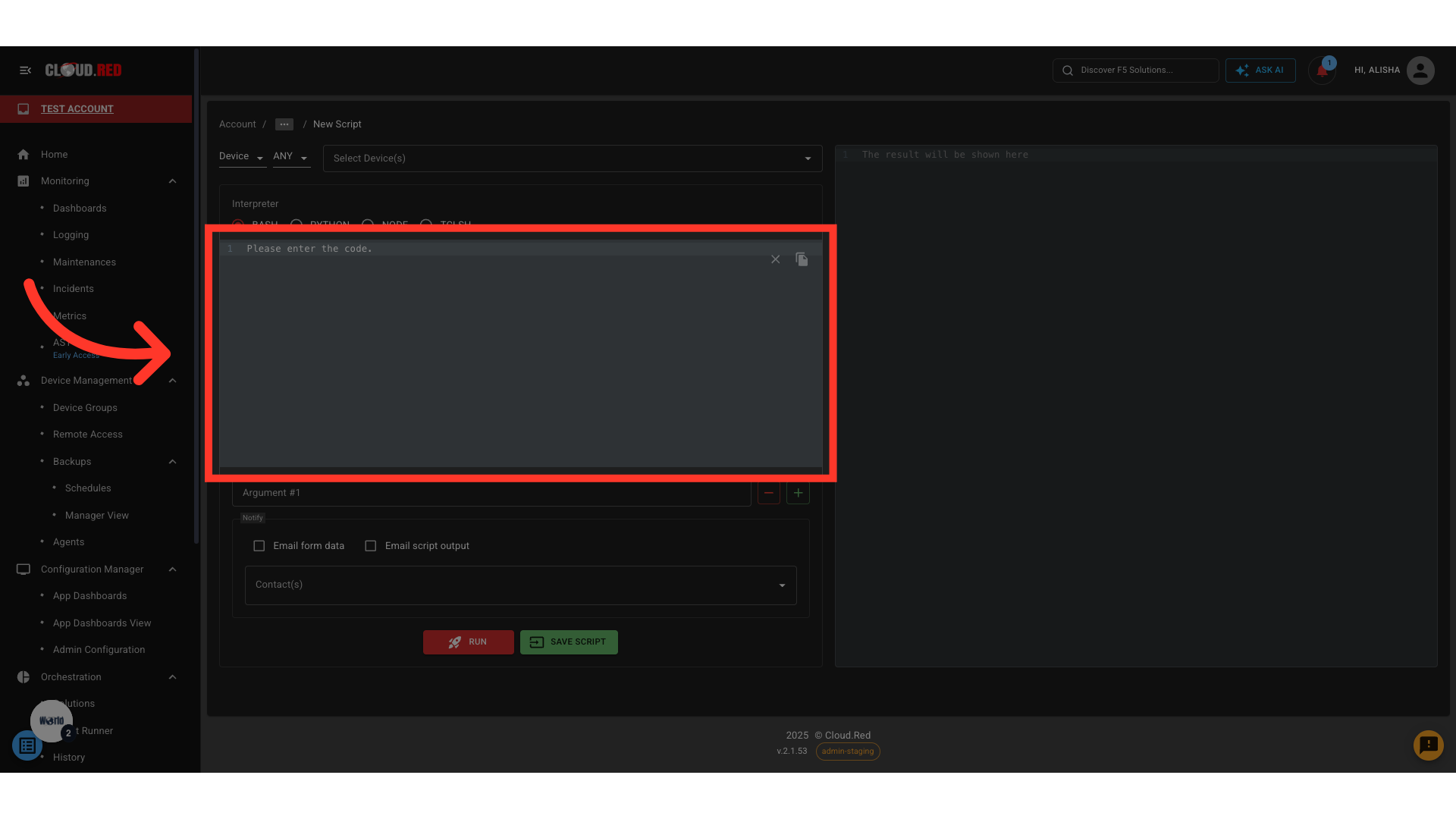Open the user avatar profile icon
The image size is (1456, 819).
(x=1420, y=71)
